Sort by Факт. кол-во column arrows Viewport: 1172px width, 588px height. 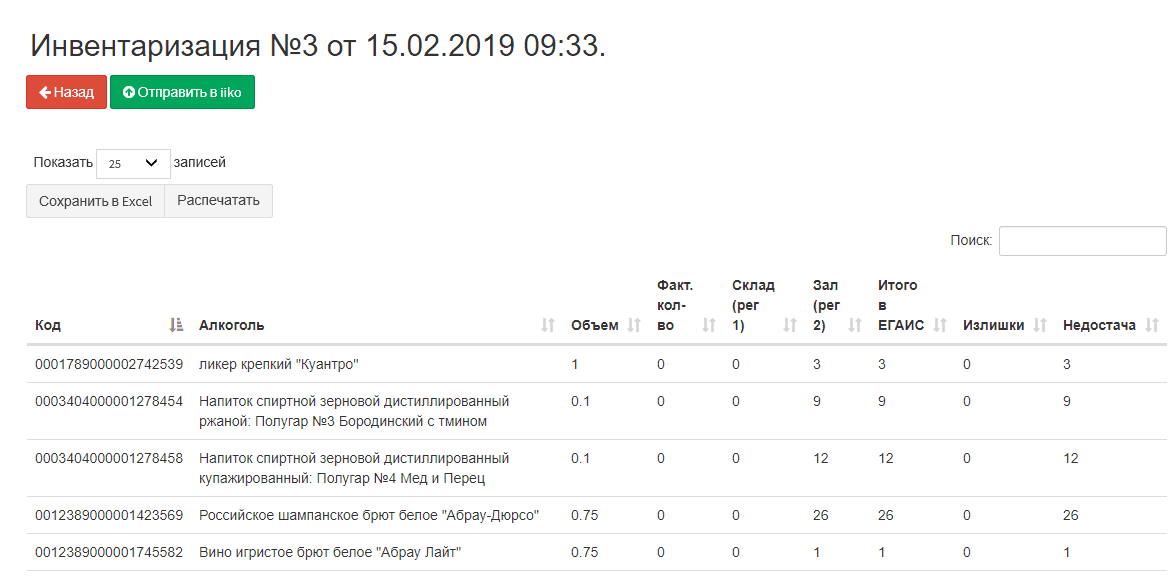point(709,325)
